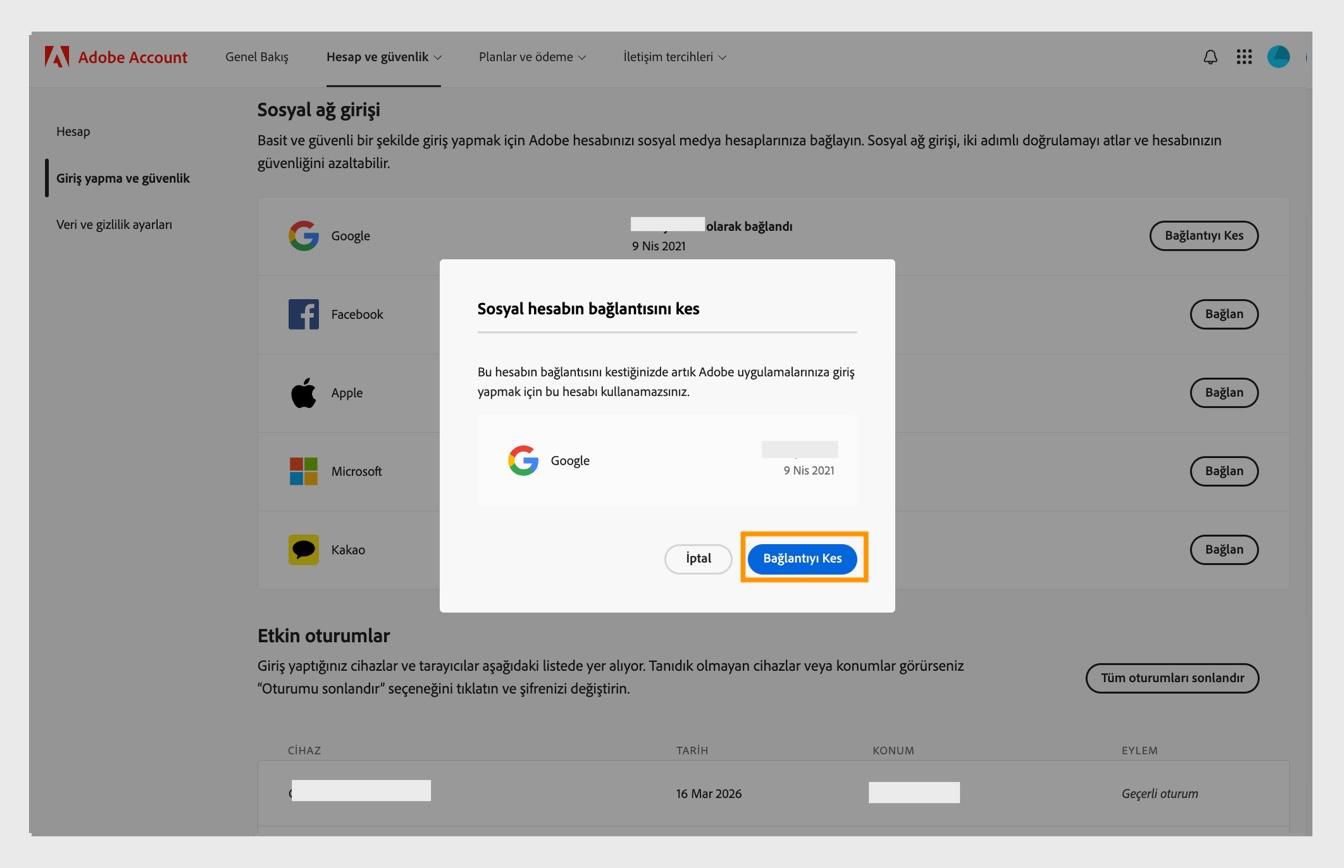Screen dimensions: 1344x868
Task: Expand the Hesap ve güvenlik dropdown
Action: 383,57
